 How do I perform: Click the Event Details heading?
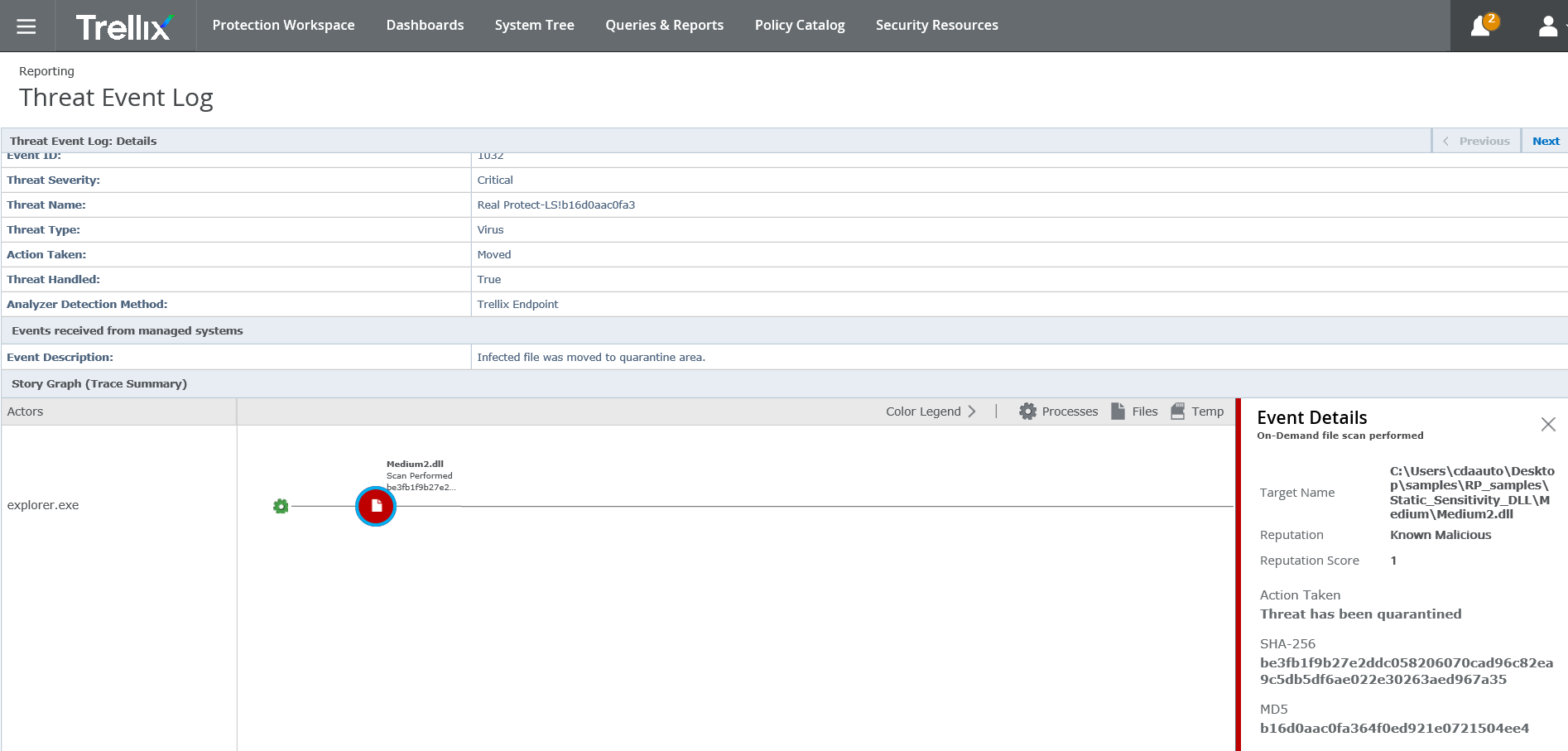point(1311,417)
